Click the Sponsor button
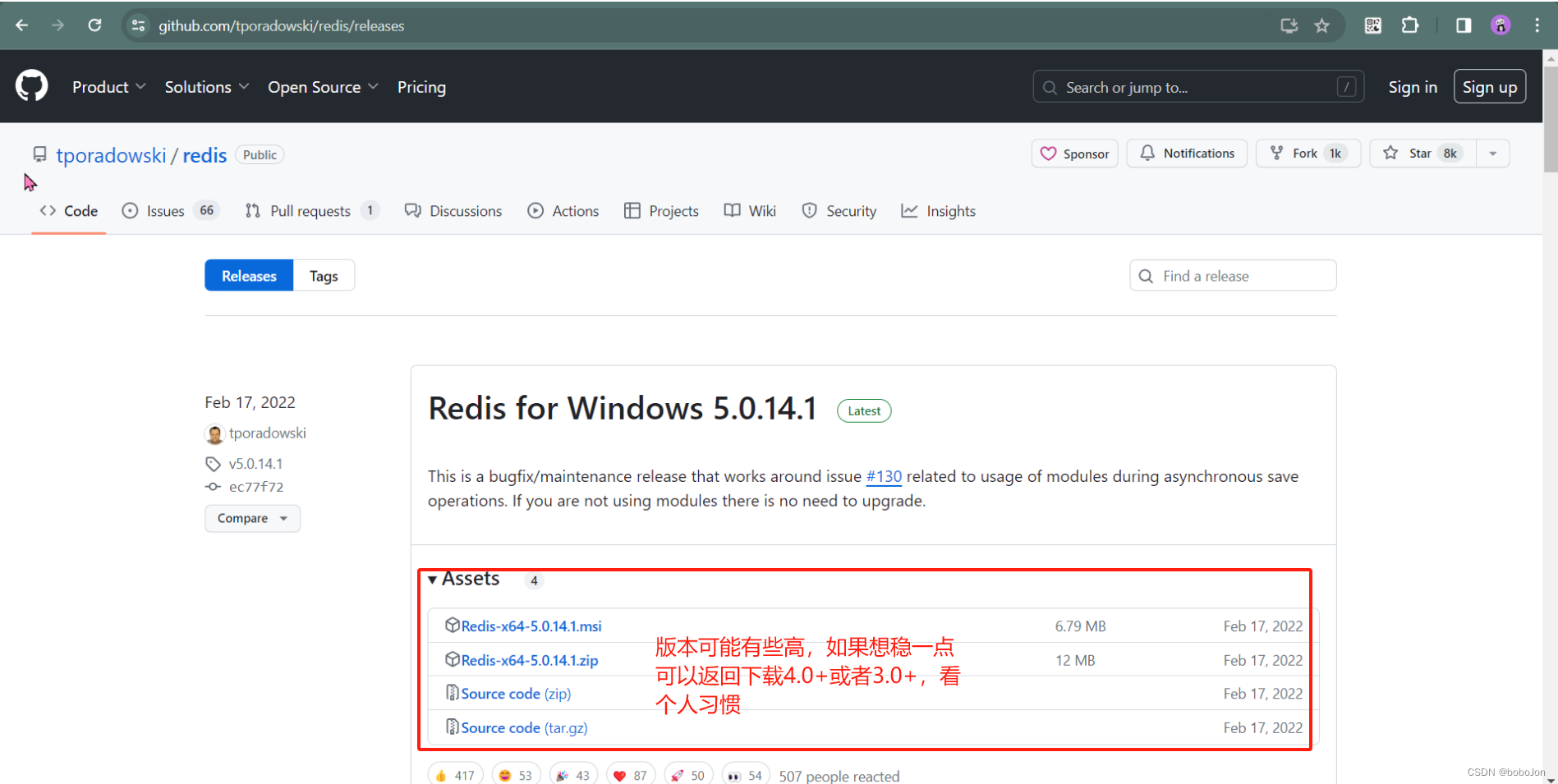The height and width of the screenshot is (784, 1558). click(1074, 154)
